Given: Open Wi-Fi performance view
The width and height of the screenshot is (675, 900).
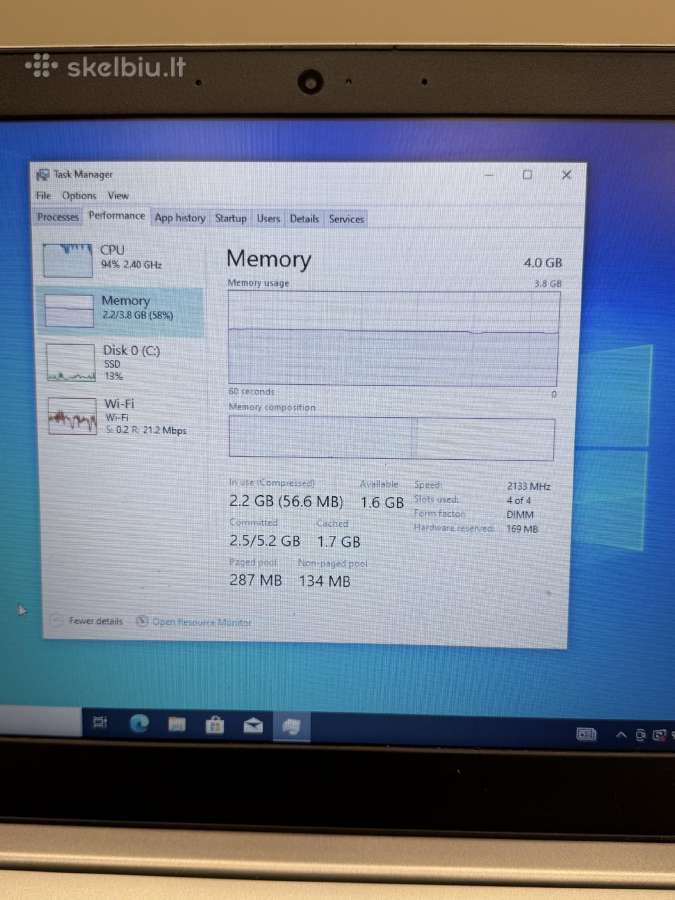Looking at the screenshot, I should [121, 416].
